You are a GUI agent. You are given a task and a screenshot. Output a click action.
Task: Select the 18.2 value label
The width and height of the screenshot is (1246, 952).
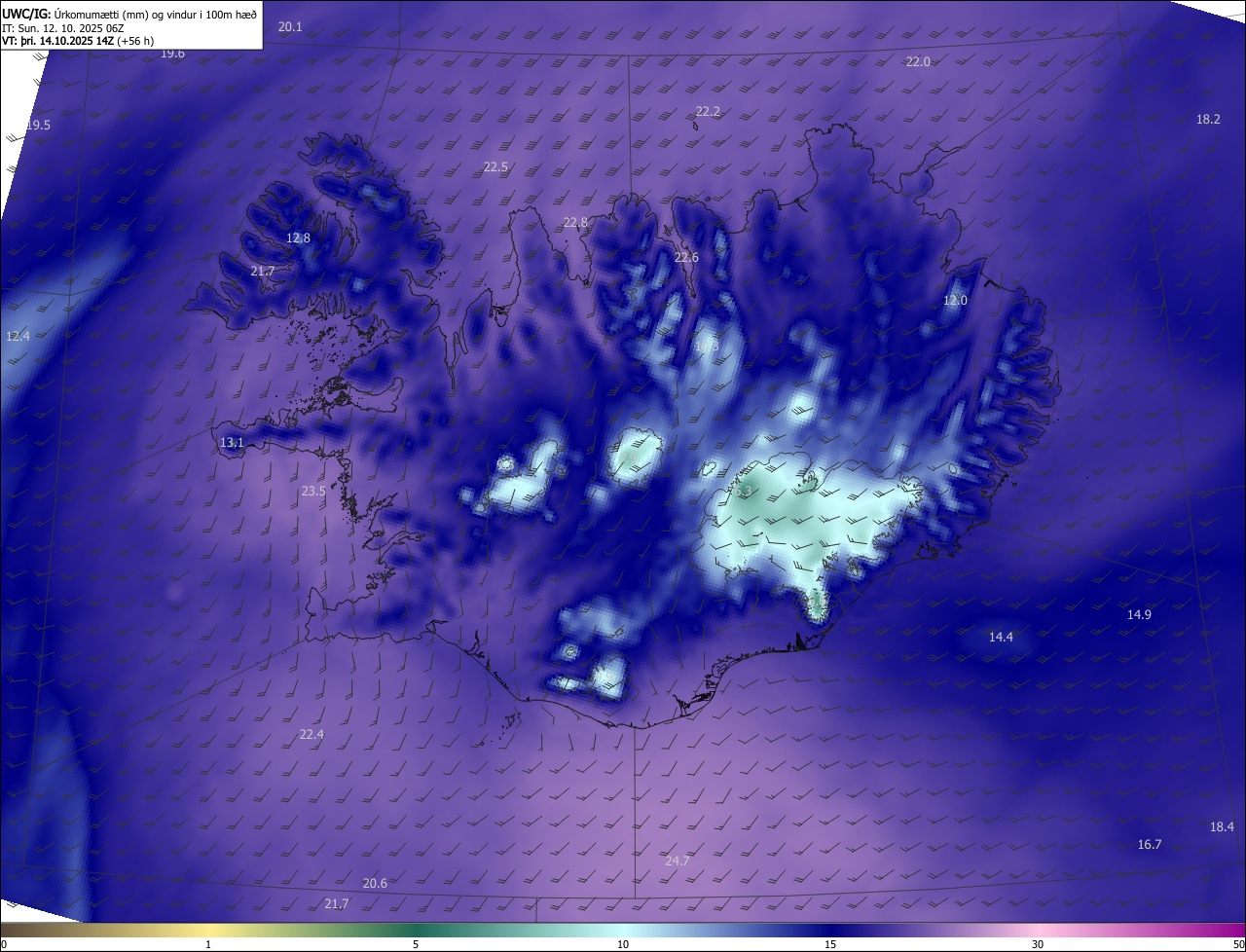[1208, 120]
